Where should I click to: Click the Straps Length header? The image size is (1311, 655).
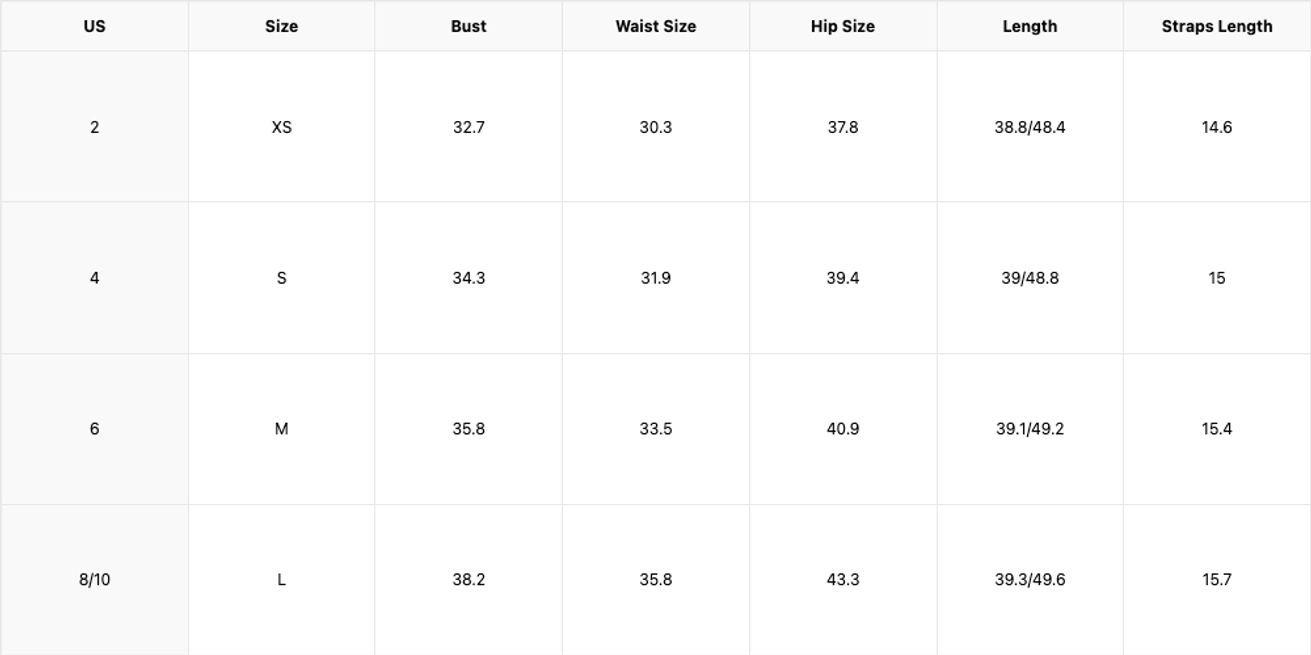pos(1216,27)
